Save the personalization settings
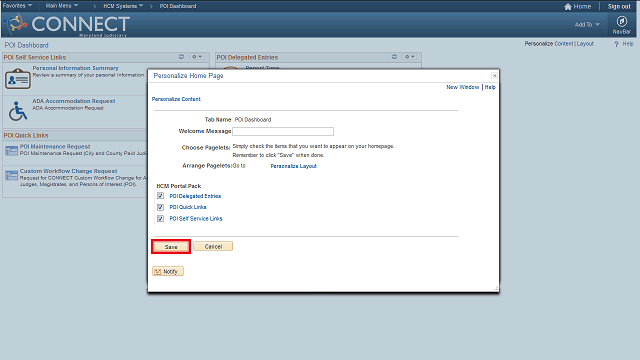Image resolution: width=640 pixels, height=360 pixels. point(171,247)
